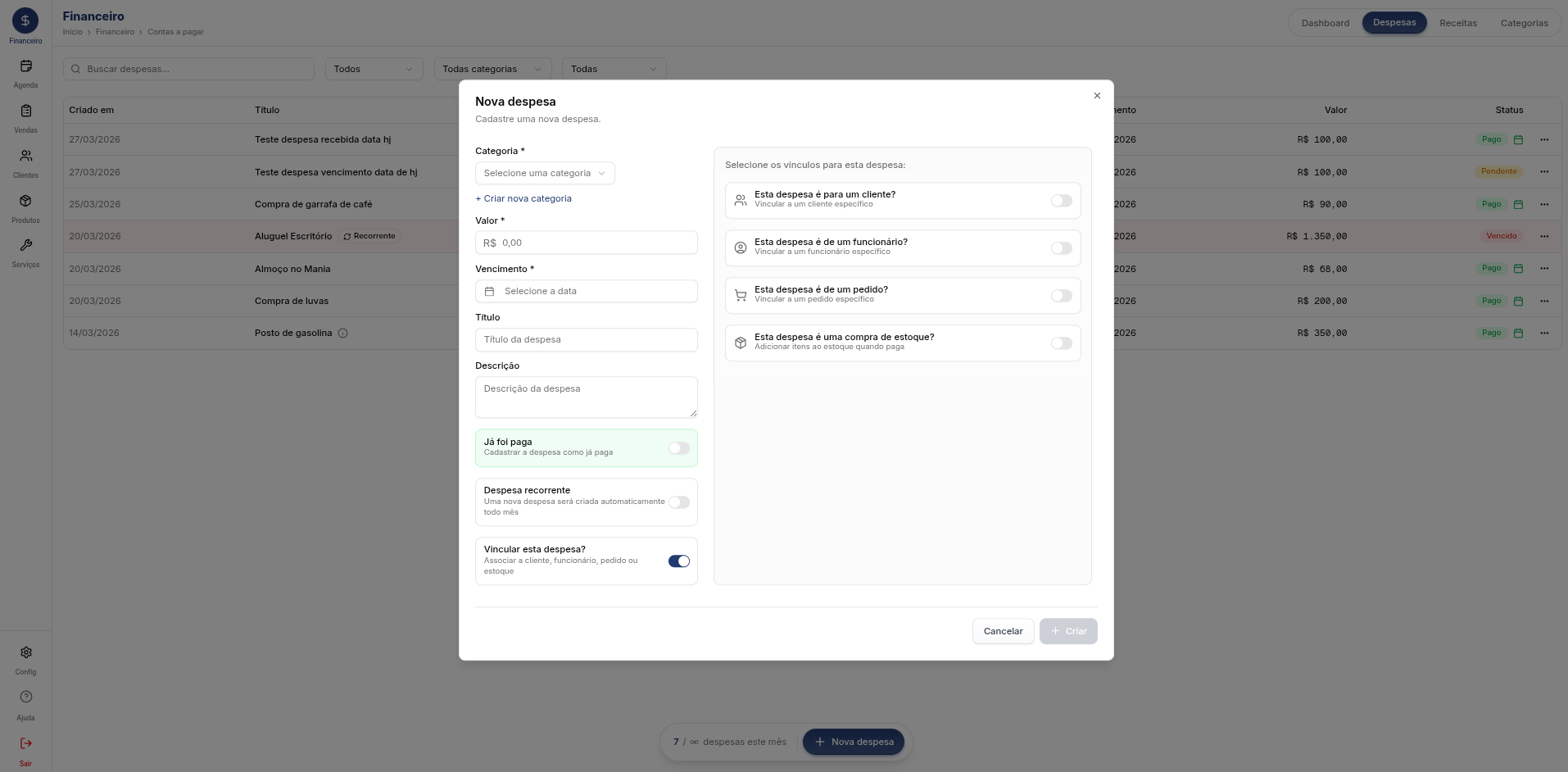This screenshot has width=1568, height=772.
Task: Click the pedido cart icon in vínculos
Action: pos(741,295)
